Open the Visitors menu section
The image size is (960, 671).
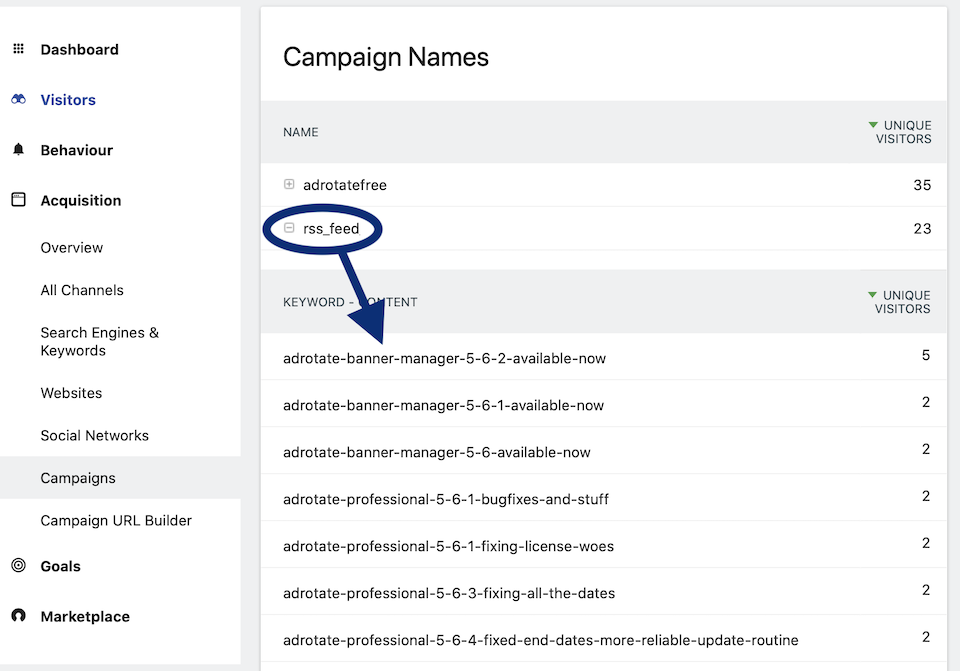(68, 100)
